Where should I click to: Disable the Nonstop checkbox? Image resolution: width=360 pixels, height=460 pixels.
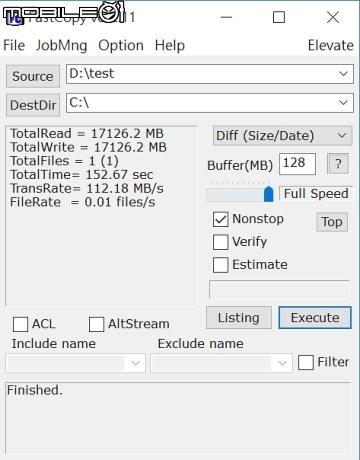pyautogui.click(x=220, y=219)
